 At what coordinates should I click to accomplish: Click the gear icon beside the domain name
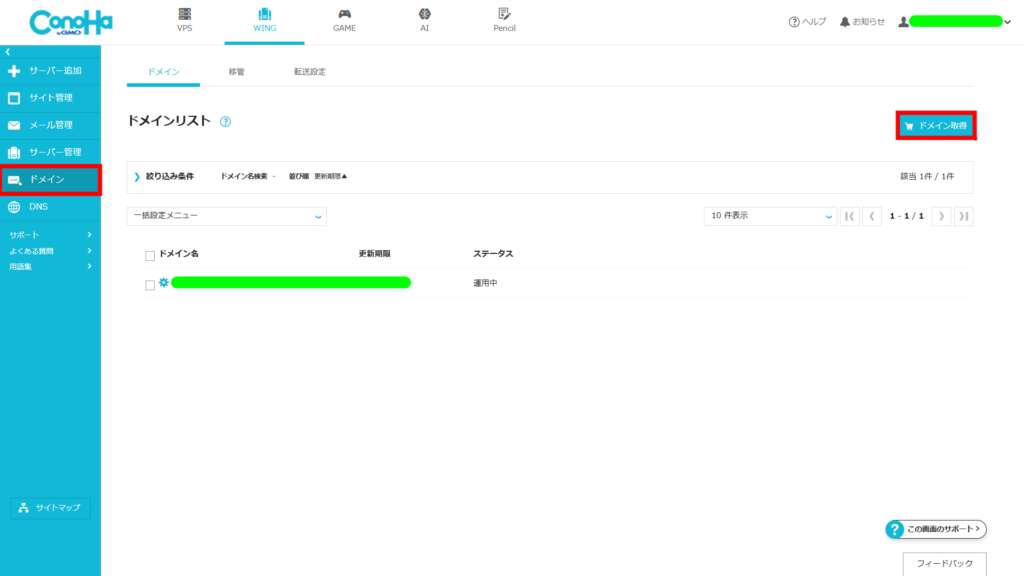tap(164, 283)
